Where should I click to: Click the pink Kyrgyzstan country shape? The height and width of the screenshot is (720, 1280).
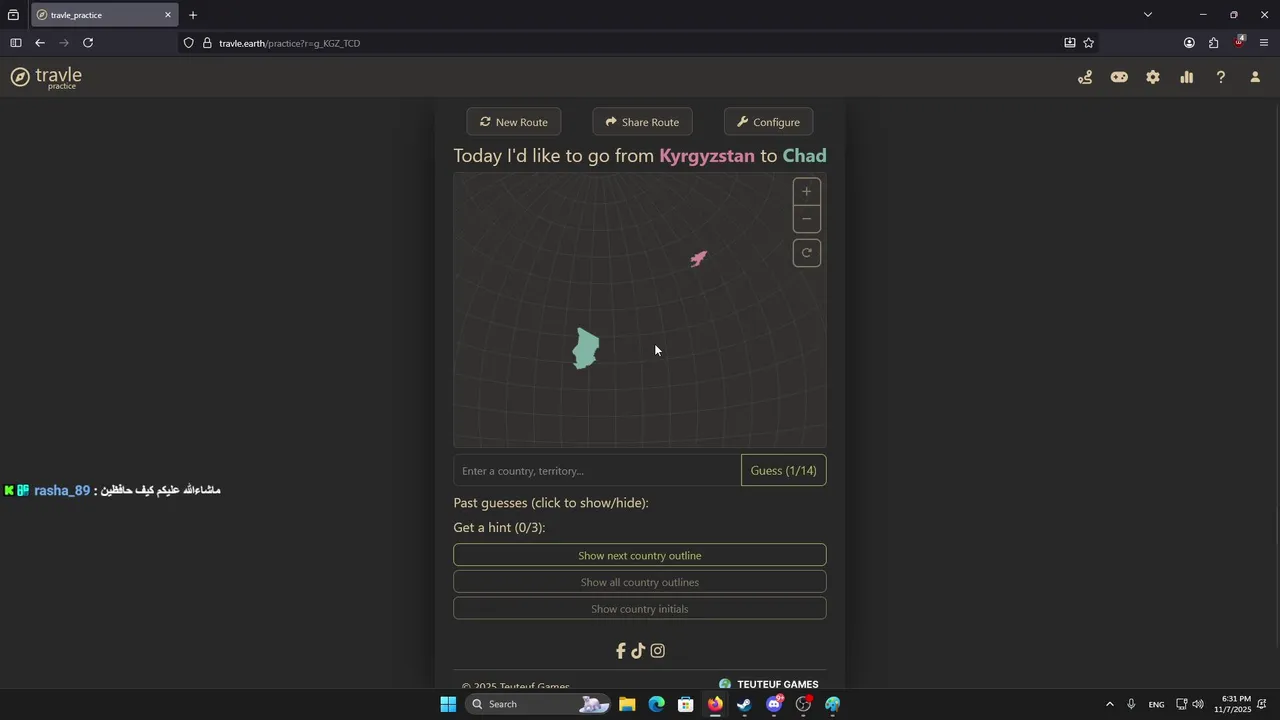(698, 259)
